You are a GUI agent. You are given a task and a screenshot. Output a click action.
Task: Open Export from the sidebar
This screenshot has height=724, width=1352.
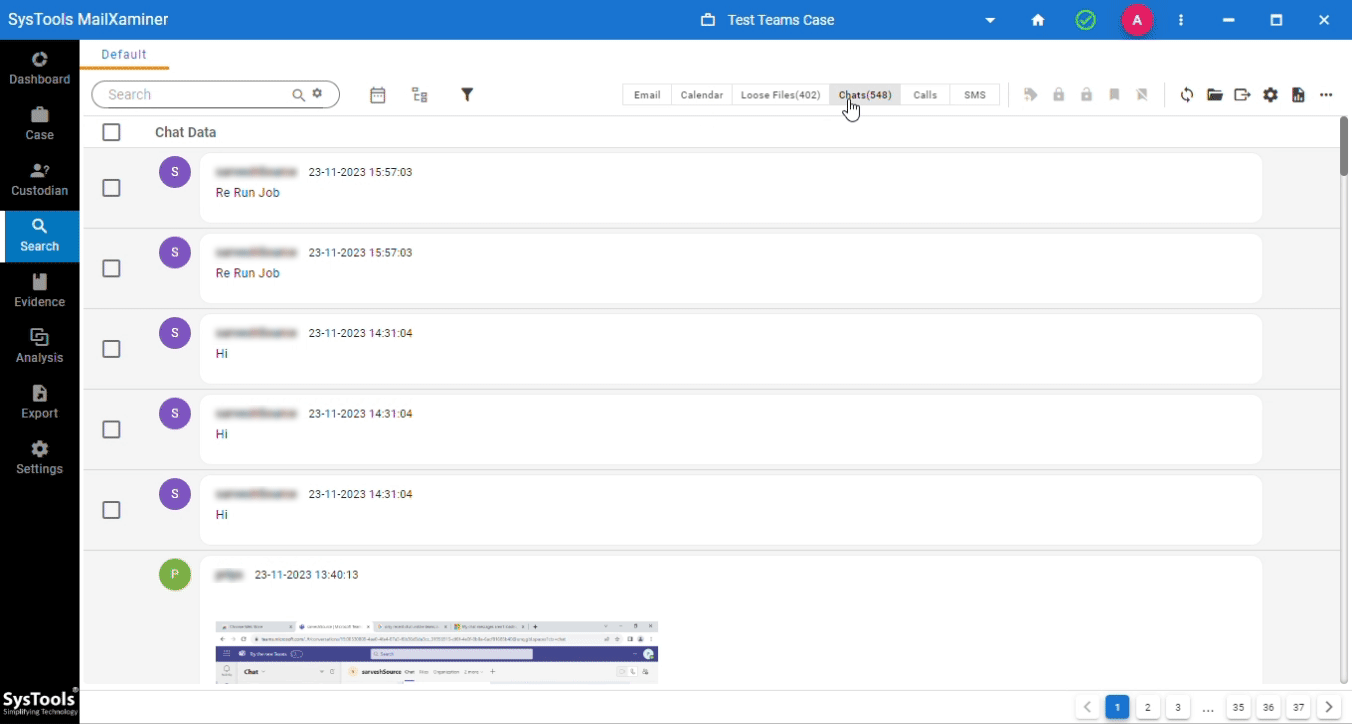(40, 402)
